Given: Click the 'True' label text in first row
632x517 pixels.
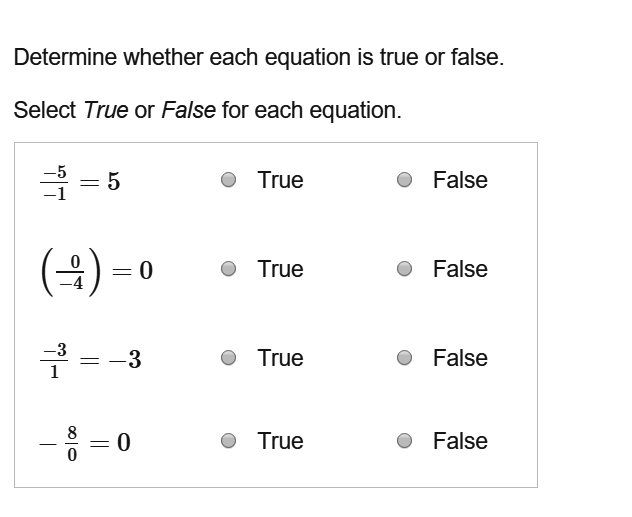Looking at the screenshot, I should pos(281,180).
